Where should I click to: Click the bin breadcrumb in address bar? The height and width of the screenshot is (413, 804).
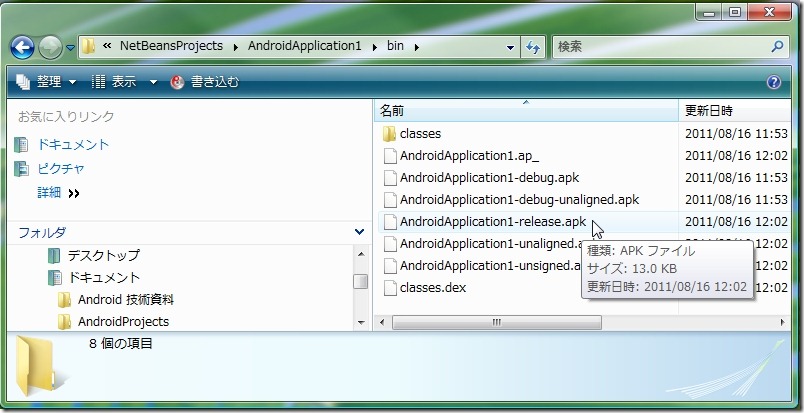(x=395, y=46)
